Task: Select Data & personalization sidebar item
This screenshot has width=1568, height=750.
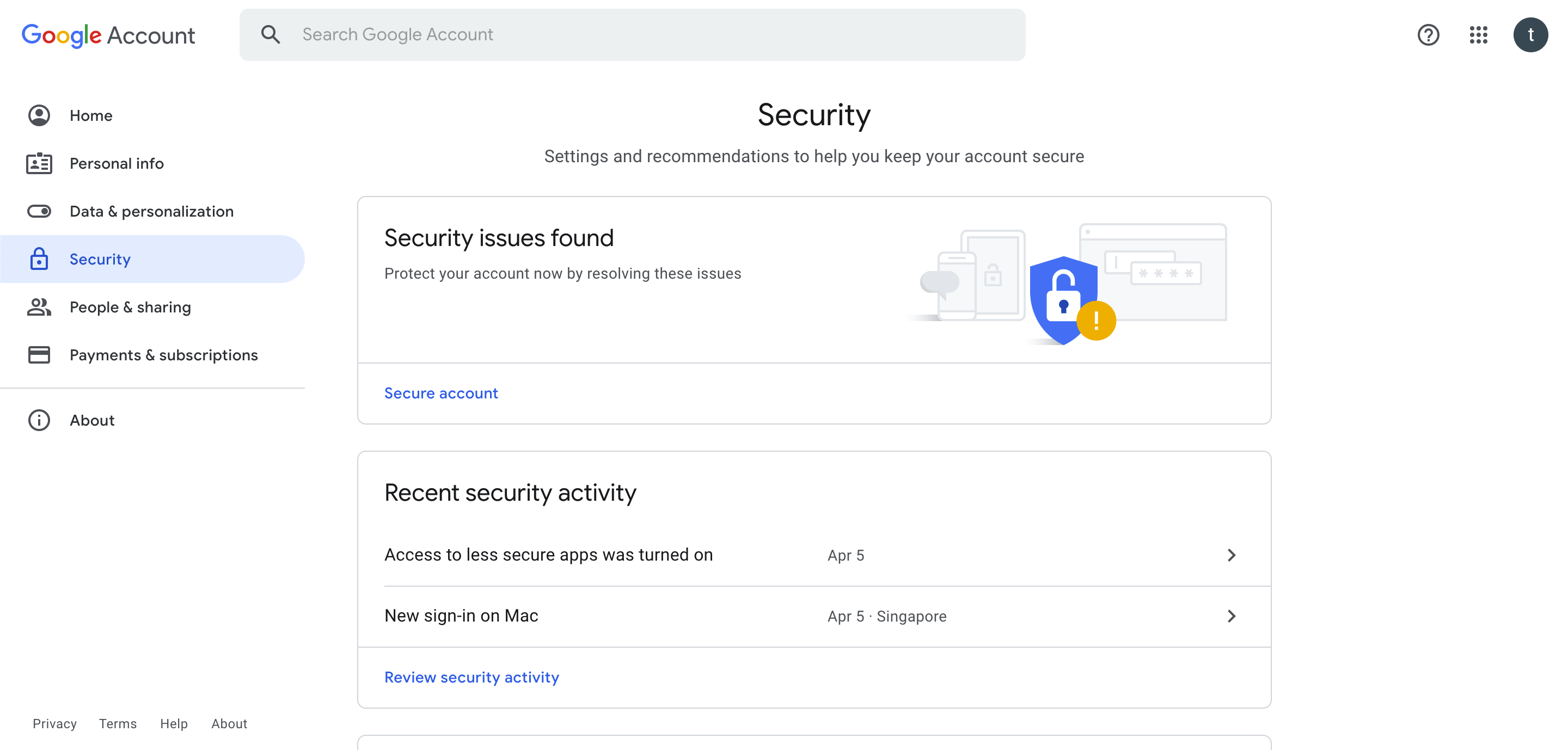Action: [151, 210]
